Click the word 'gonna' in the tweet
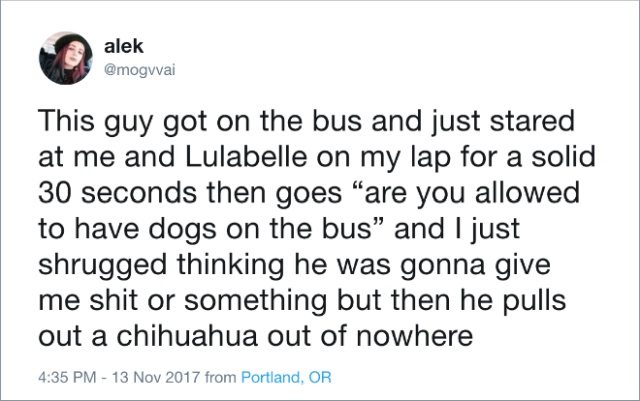The height and width of the screenshot is (401, 640). tap(442, 266)
